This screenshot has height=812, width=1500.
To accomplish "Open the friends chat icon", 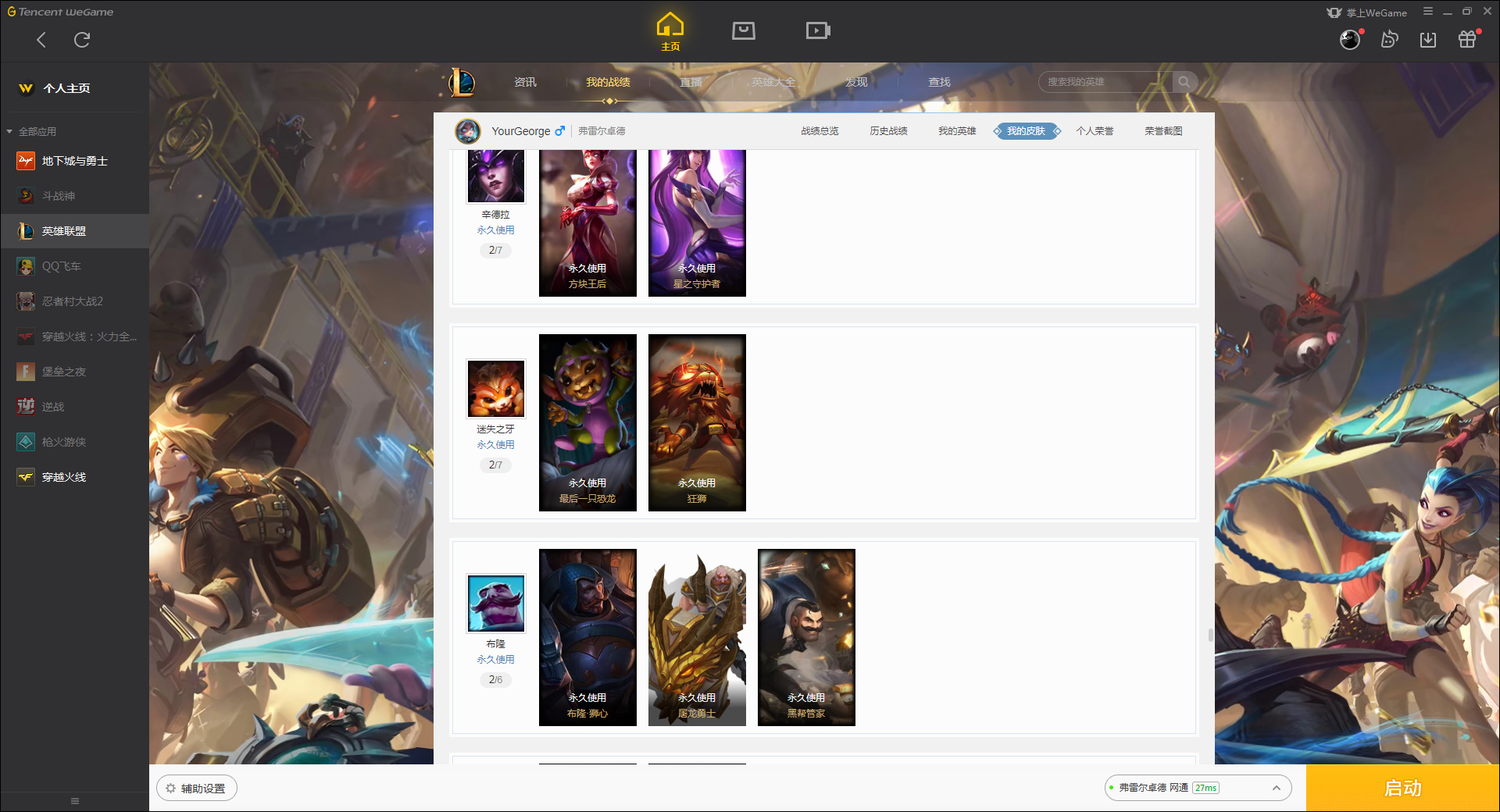I will coord(1389,39).
